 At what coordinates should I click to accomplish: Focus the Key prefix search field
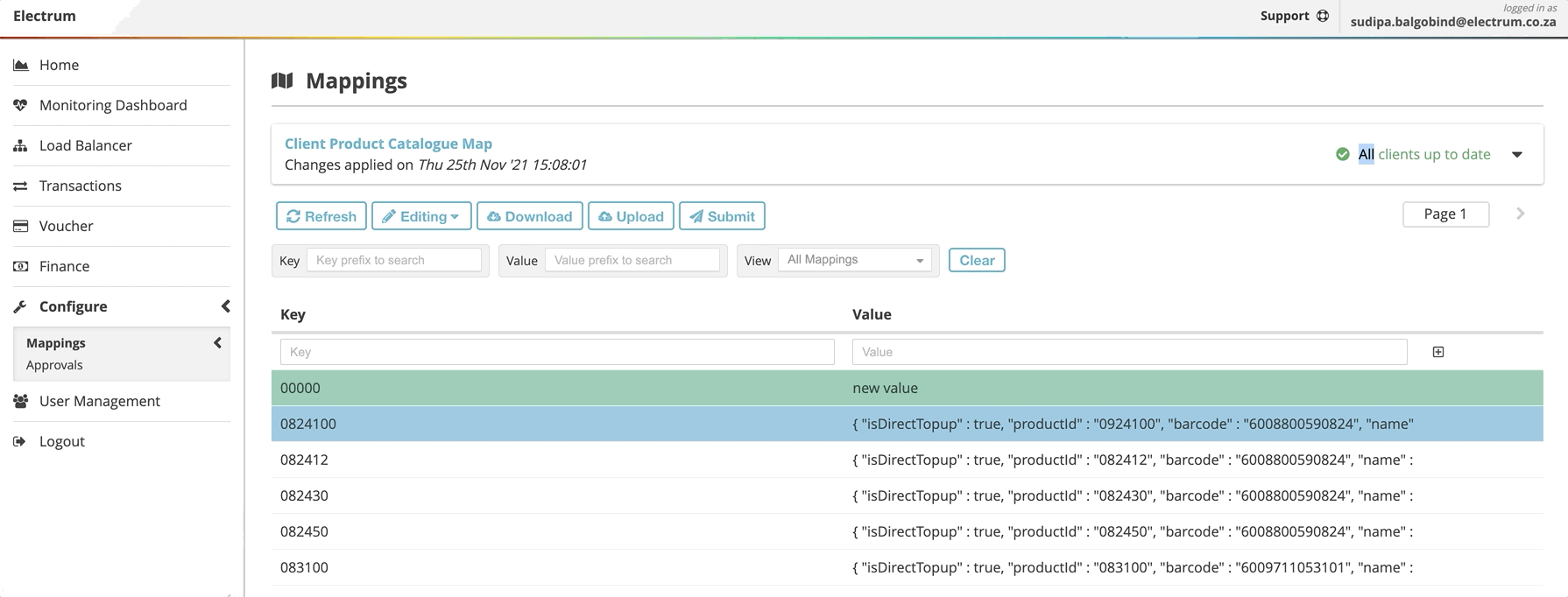394,260
